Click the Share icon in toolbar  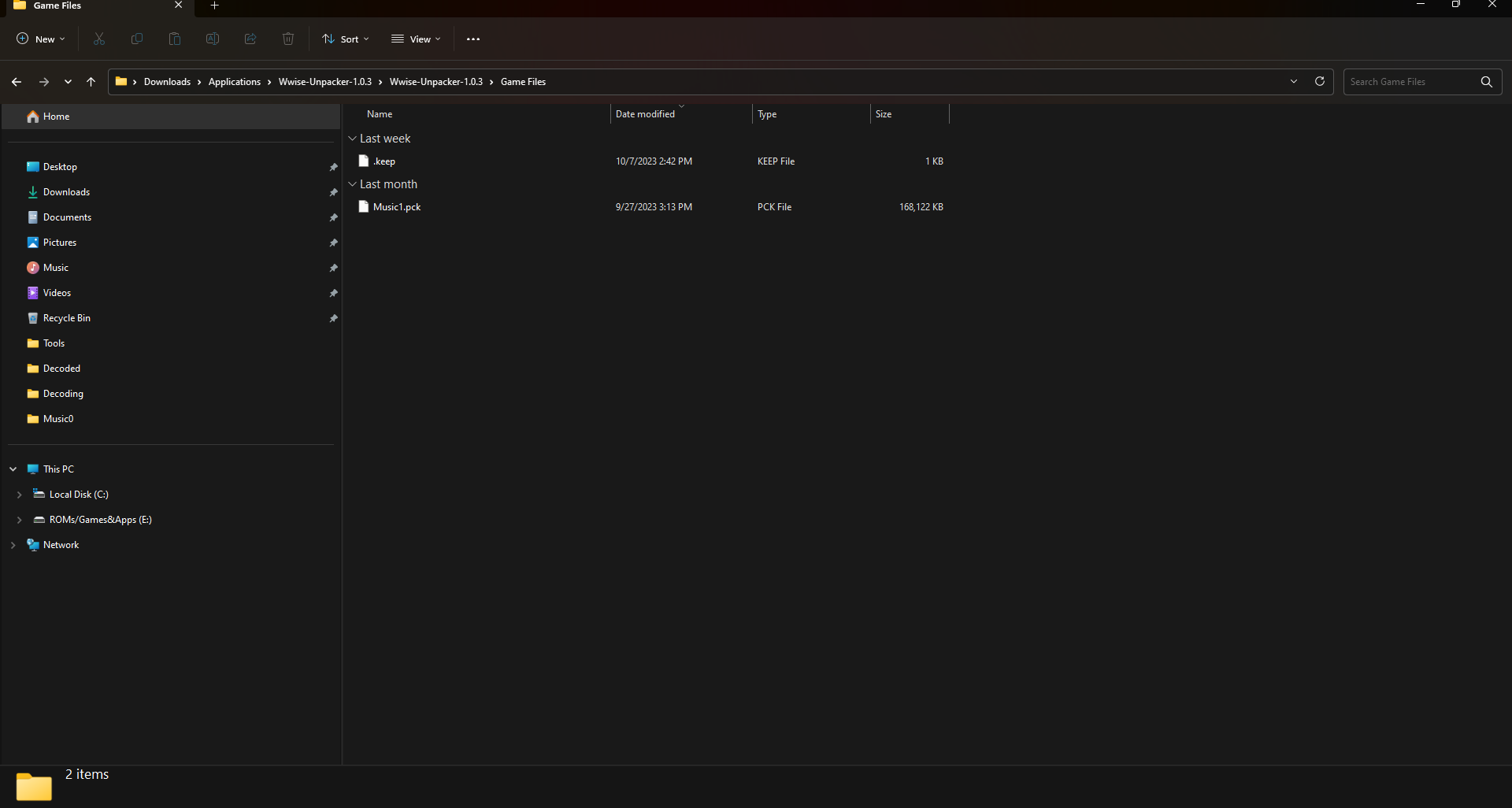point(250,39)
